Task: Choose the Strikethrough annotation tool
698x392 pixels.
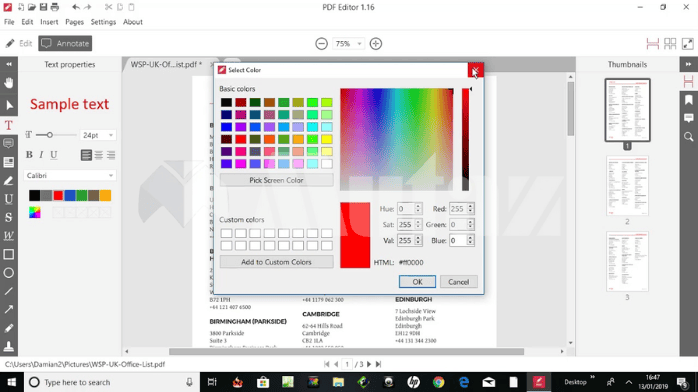Action: point(8,218)
